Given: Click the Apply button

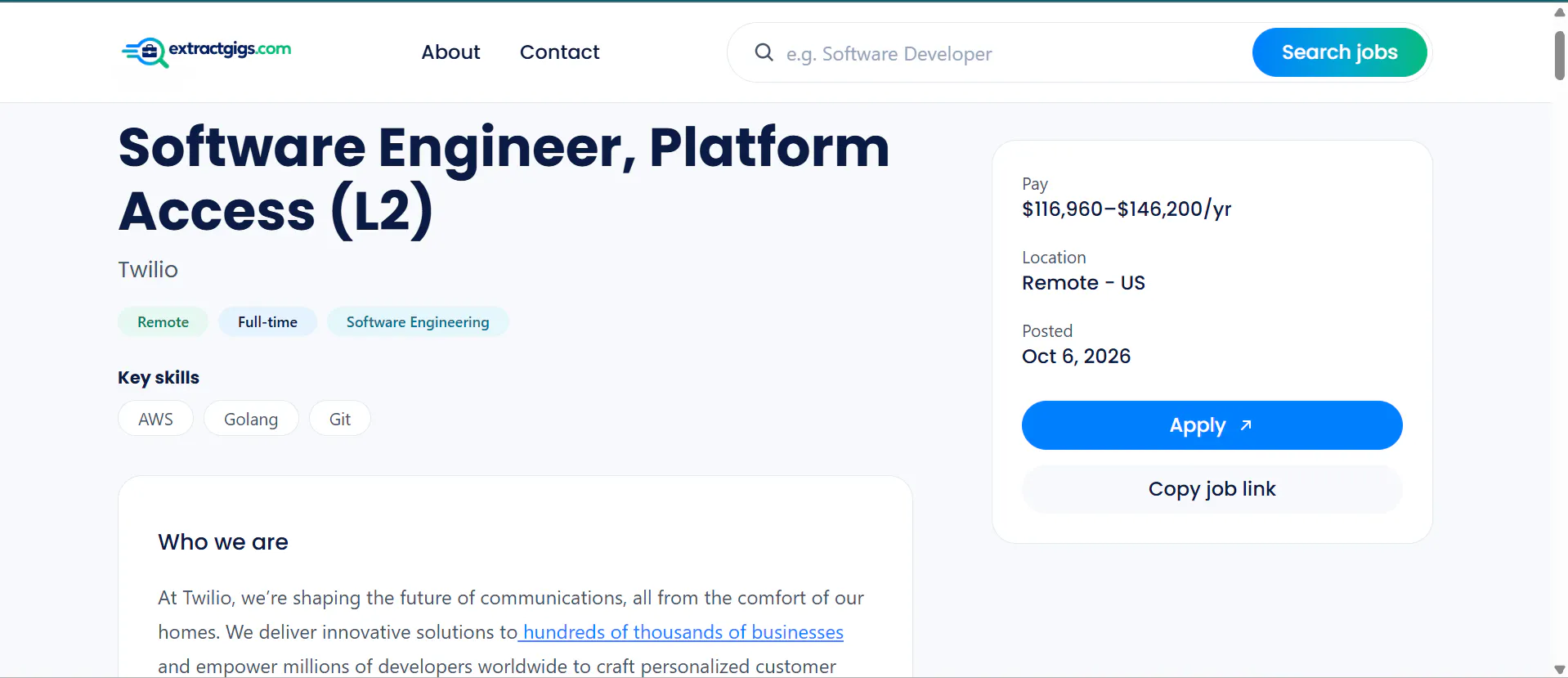Looking at the screenshot, I should pyautogui.click(x=1212, y=425).
